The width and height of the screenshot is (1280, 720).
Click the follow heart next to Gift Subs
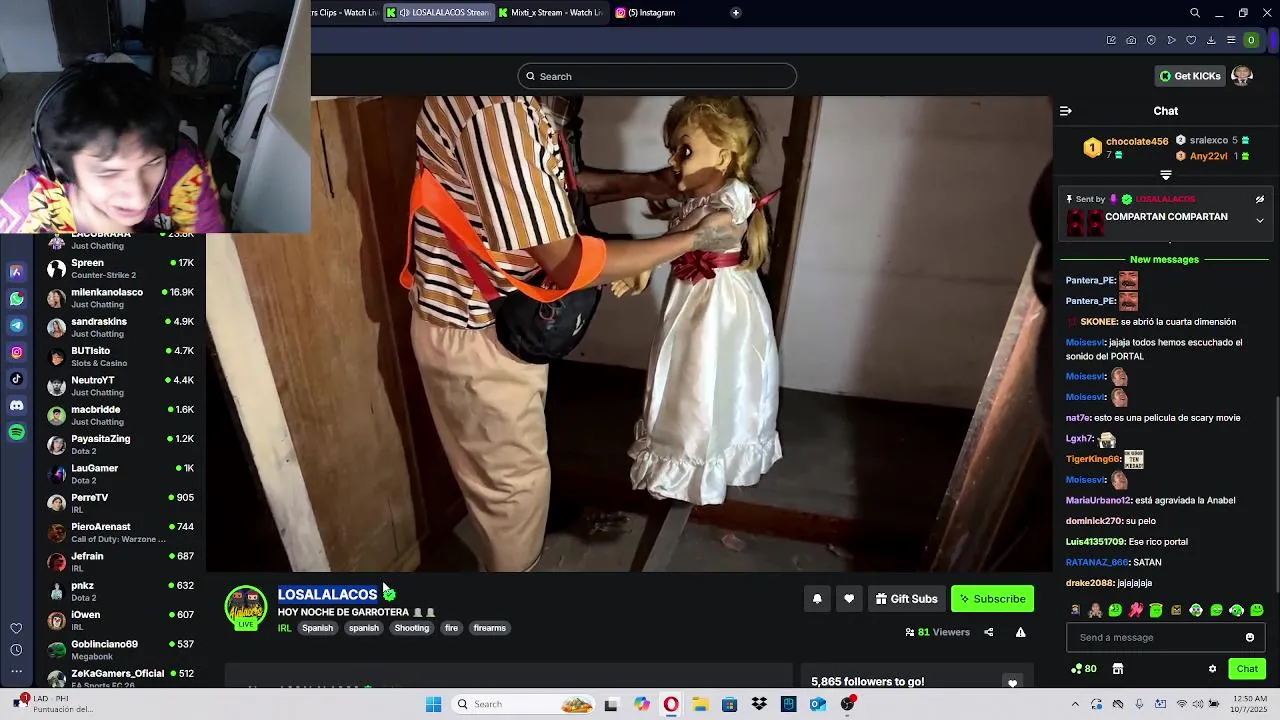point(849,599)
